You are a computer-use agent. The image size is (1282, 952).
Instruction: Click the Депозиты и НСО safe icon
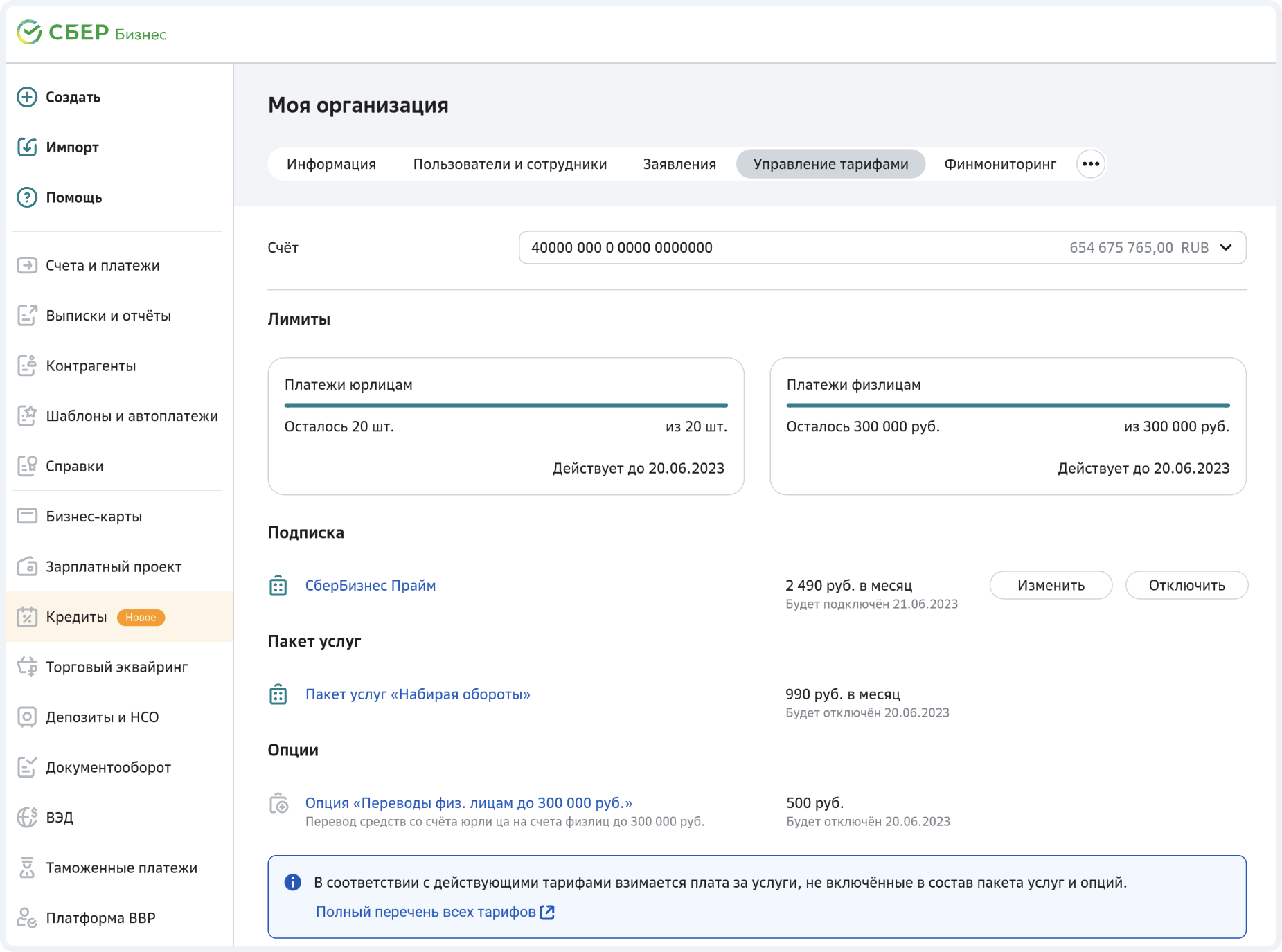[x=27, y=717]
